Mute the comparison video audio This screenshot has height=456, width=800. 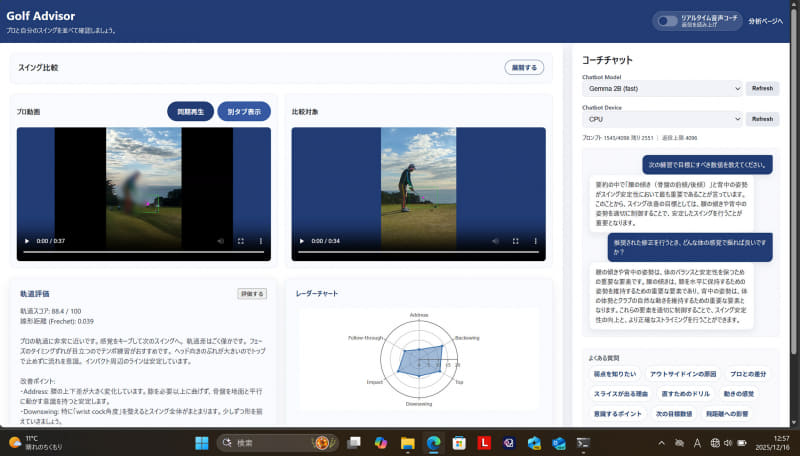(x=495, y=241)
